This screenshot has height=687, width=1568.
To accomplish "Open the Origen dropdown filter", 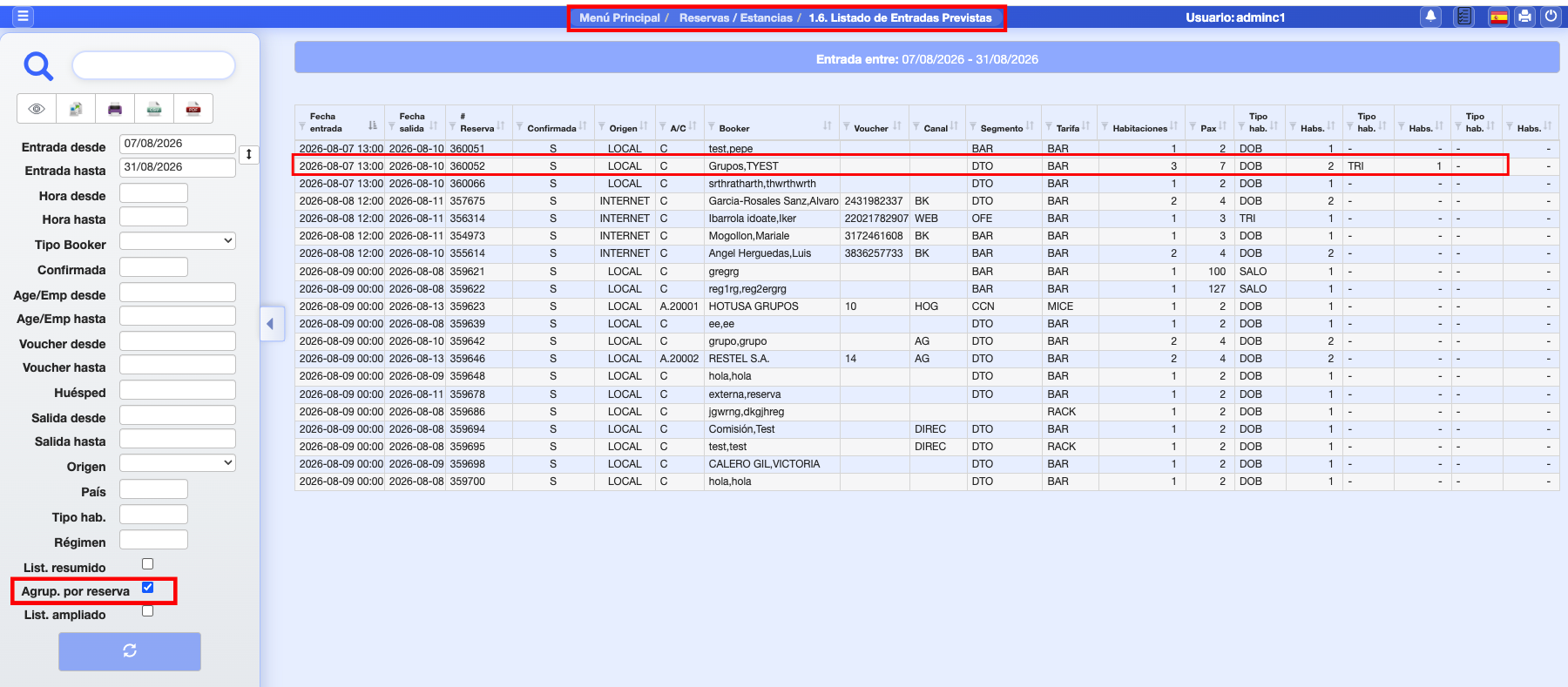I will [x=178, y=463].
